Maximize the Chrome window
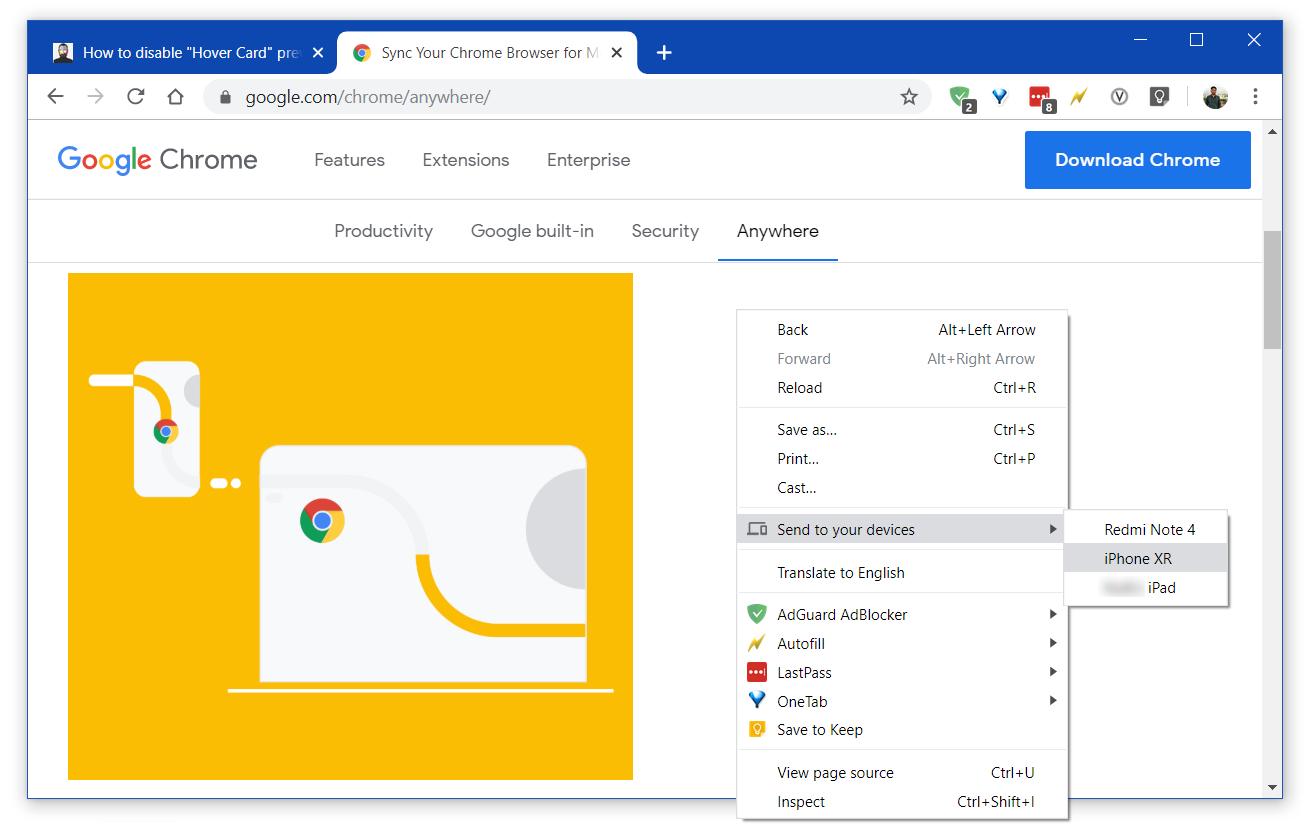The height and width of the screenshot is (839, 1309). [x=1196, y=40]
